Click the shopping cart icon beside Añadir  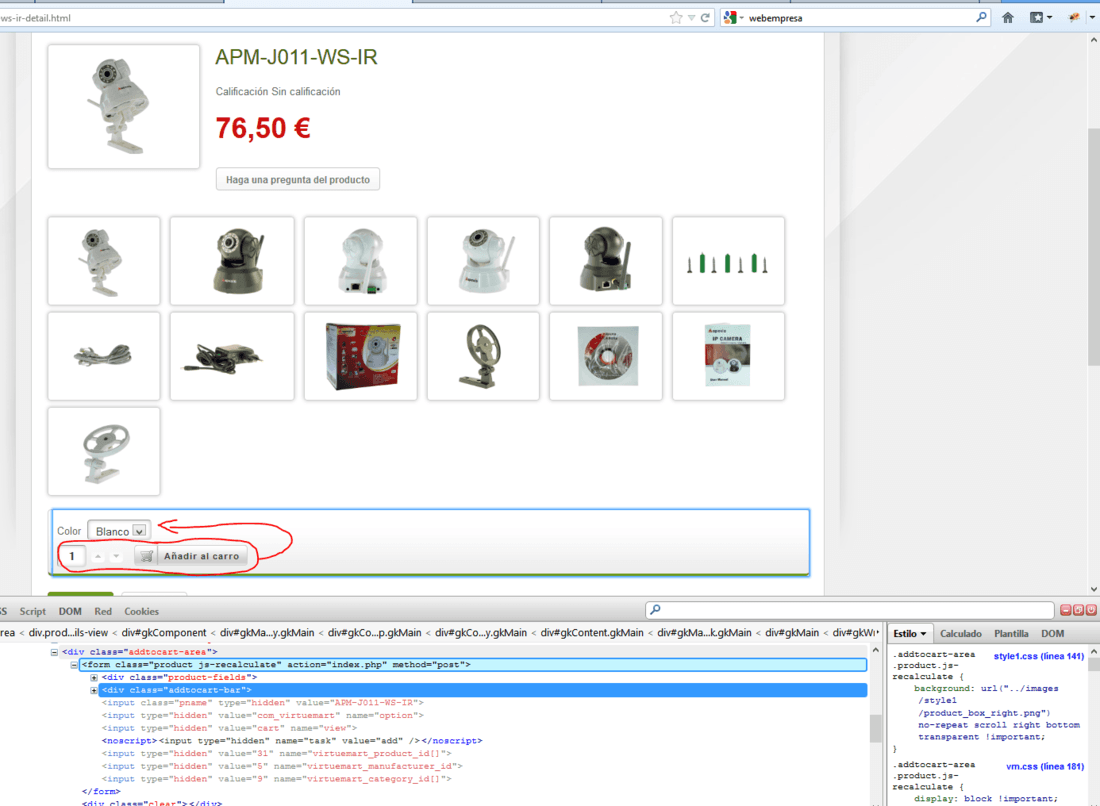coord(146,556)
